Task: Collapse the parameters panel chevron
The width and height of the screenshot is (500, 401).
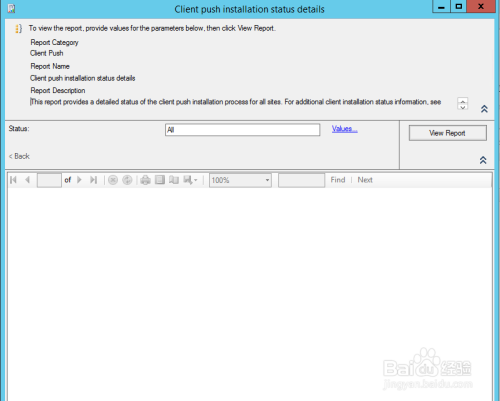Action: coord(483,160)
